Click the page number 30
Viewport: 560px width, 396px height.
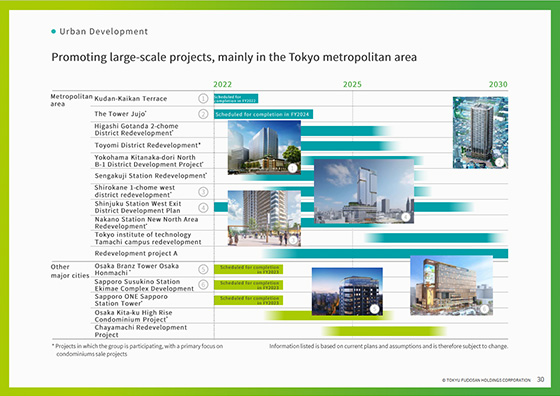[540, 380]
